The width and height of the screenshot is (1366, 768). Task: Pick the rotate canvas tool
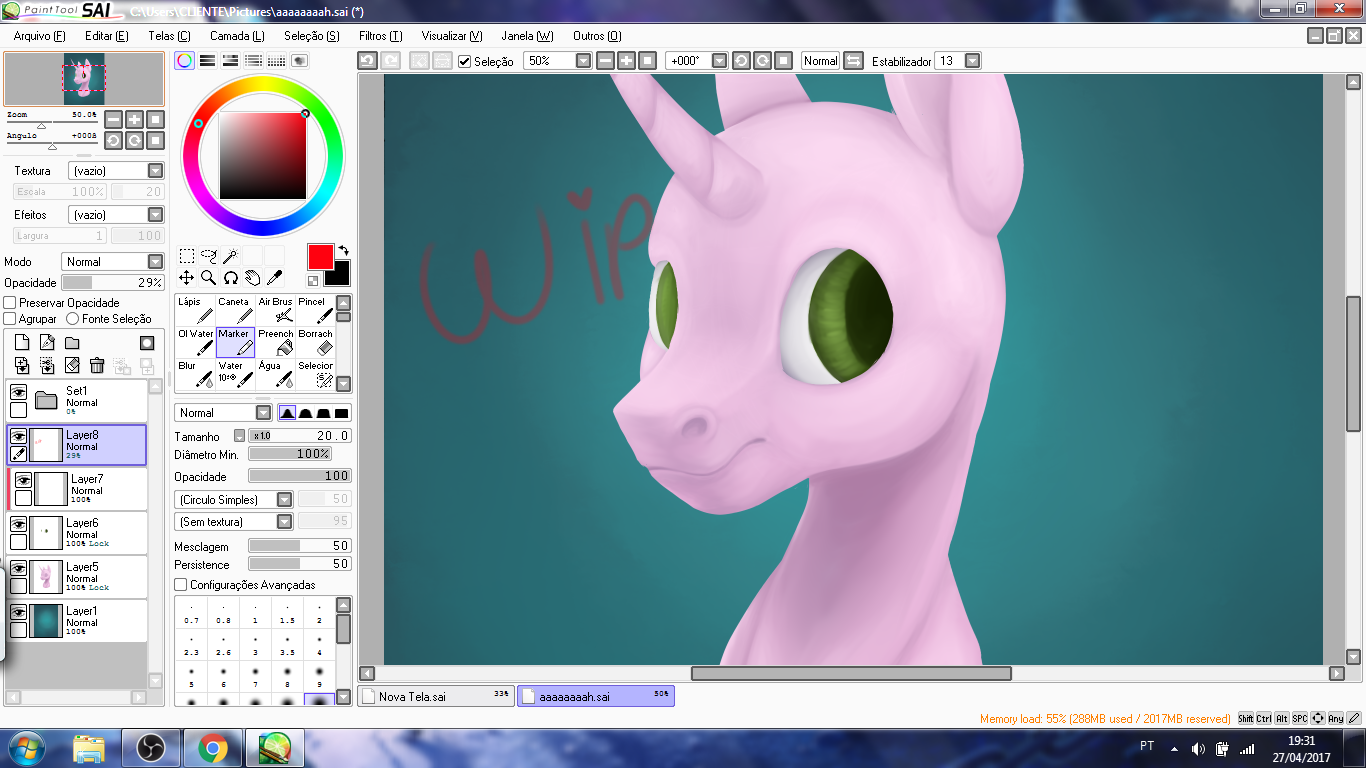231,278
